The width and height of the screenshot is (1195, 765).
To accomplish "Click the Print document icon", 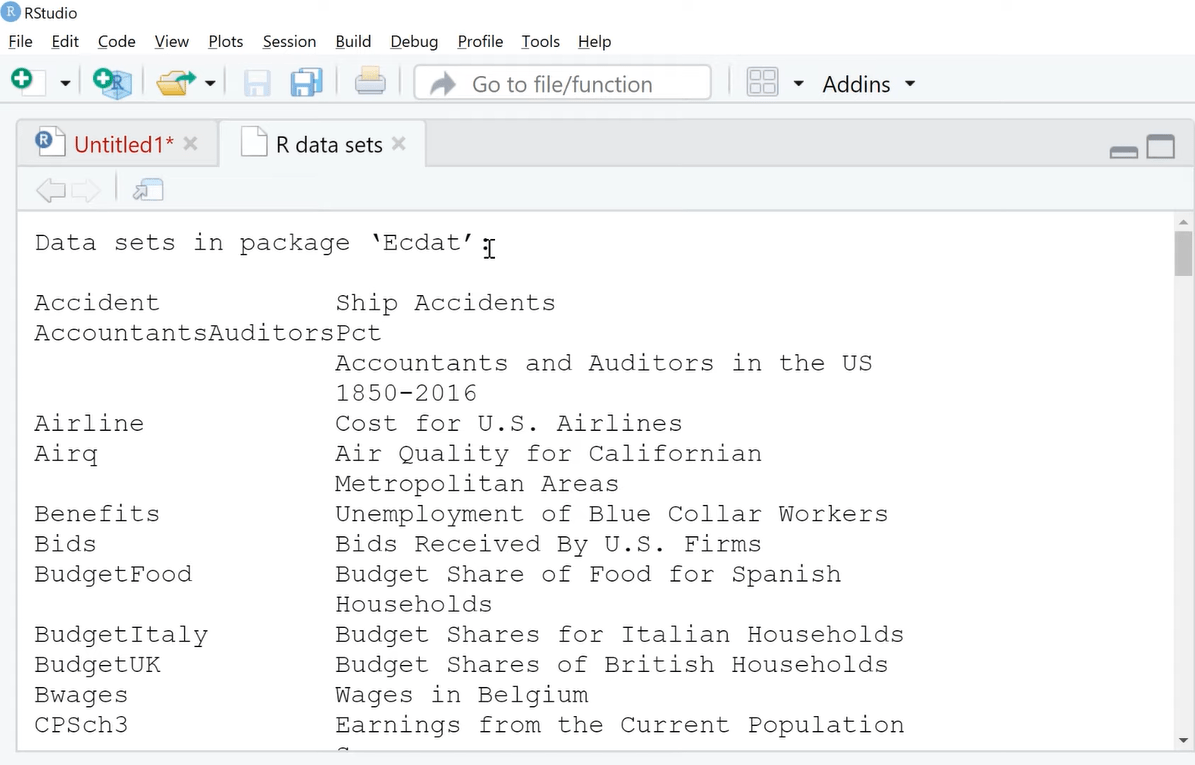I will [370, 82].
